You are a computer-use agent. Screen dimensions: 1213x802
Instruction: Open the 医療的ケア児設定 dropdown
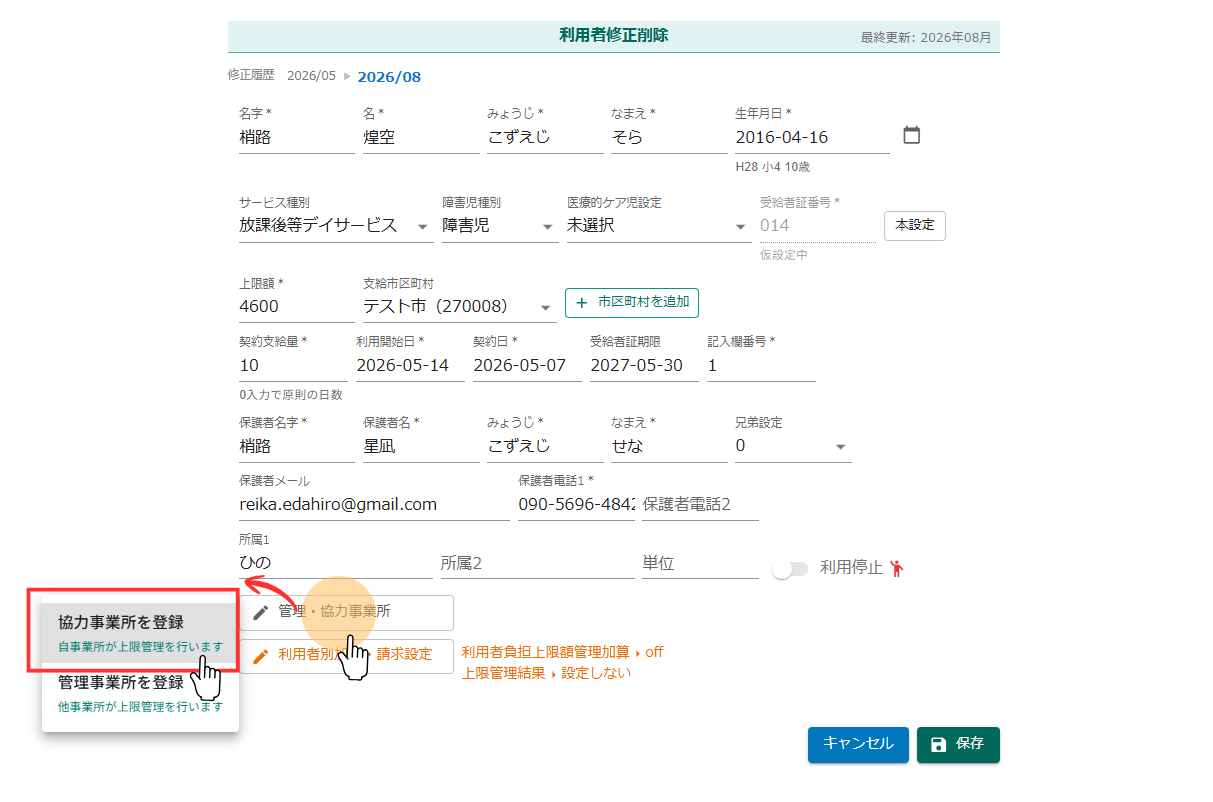pos(658,226)
